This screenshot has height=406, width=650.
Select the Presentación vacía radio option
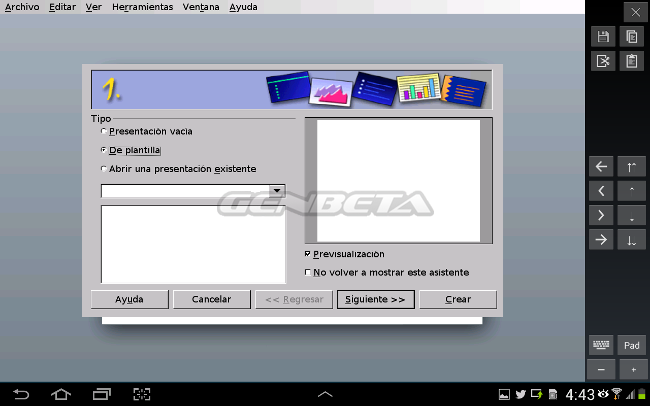pos(104,131)
